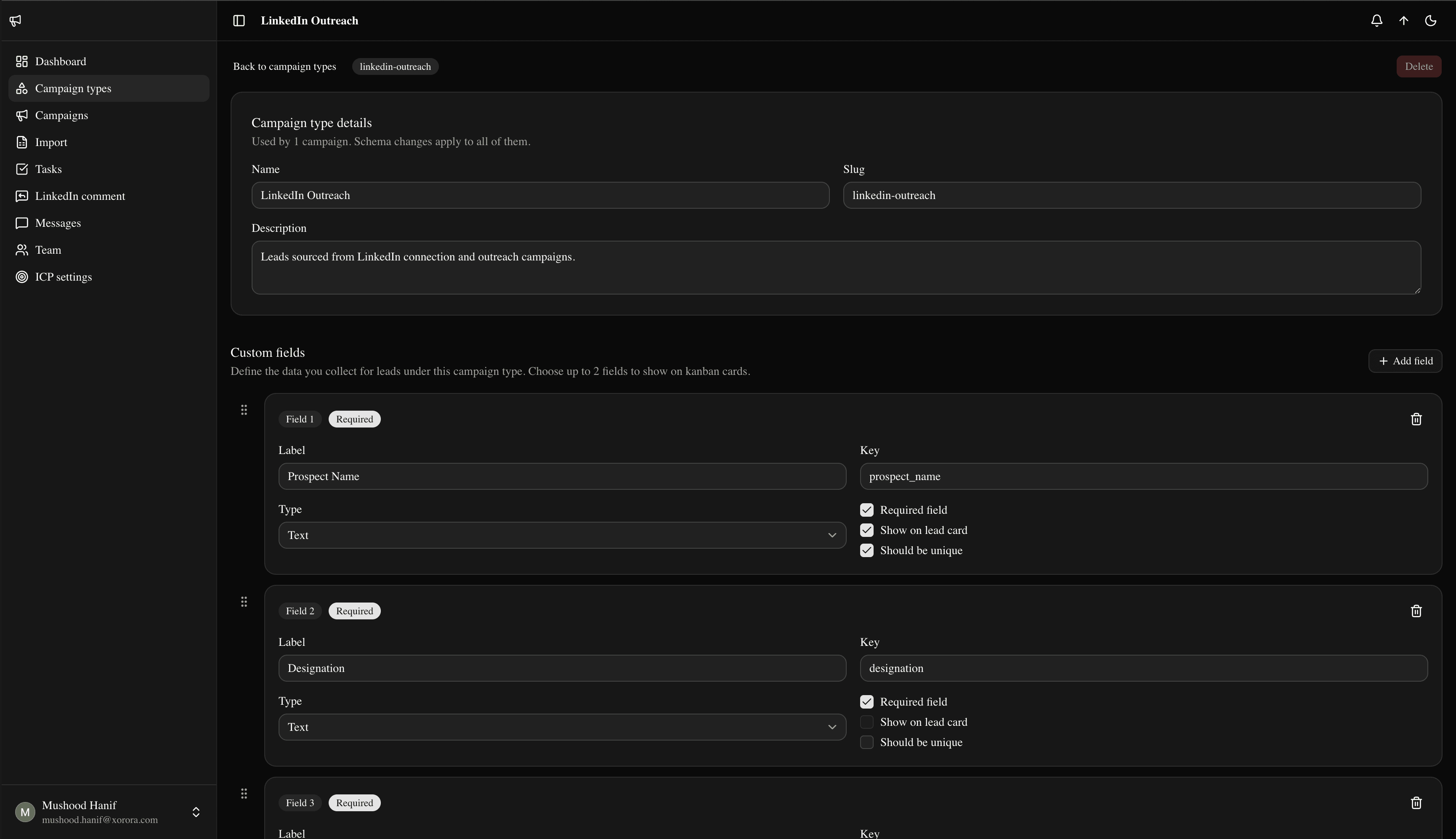Click the Field 3 Required badge

pos(354,803)
